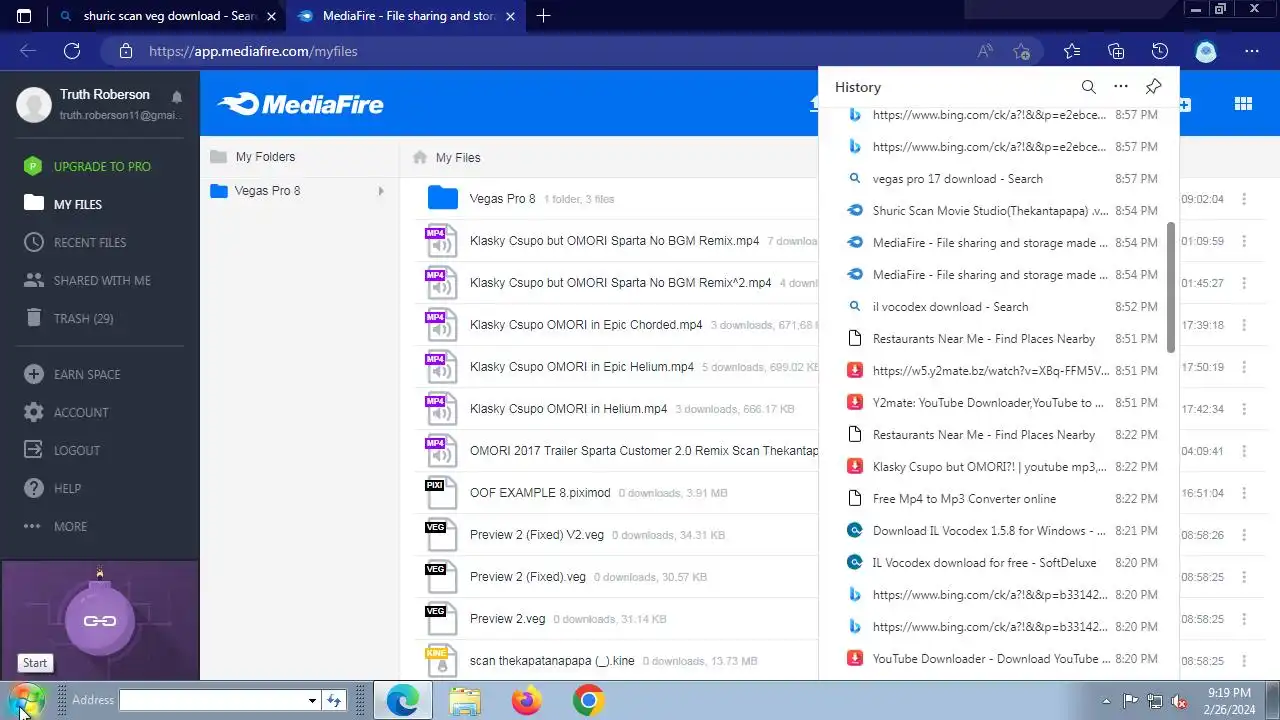Click the Truth Roberson profile avatar
The height and width of the screenshot is (720, 1280).
tap(34, 104)
